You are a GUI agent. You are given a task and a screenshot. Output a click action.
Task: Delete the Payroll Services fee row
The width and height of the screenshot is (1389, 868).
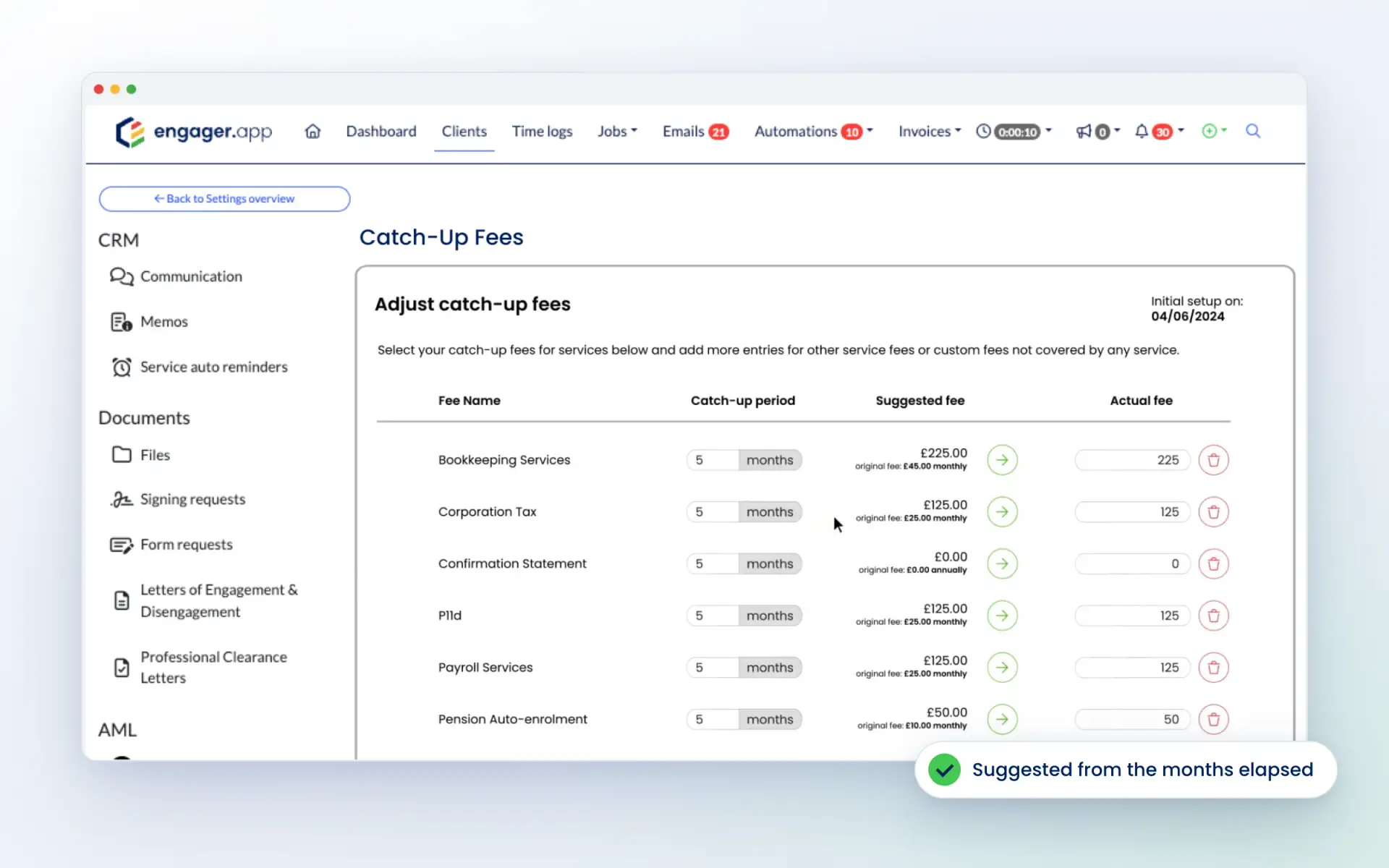(x=1213, y=668)
